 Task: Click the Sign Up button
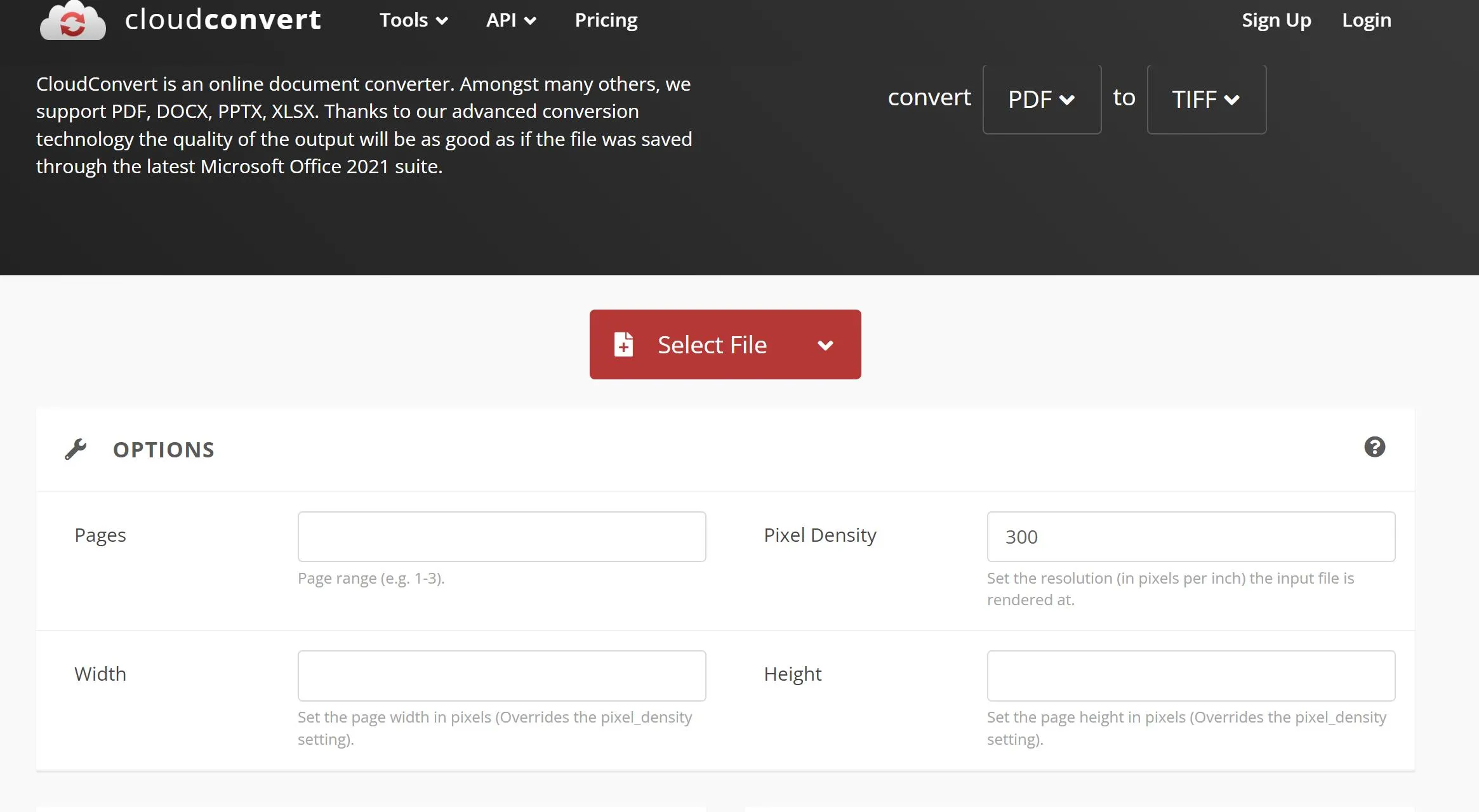[1277, 19]
